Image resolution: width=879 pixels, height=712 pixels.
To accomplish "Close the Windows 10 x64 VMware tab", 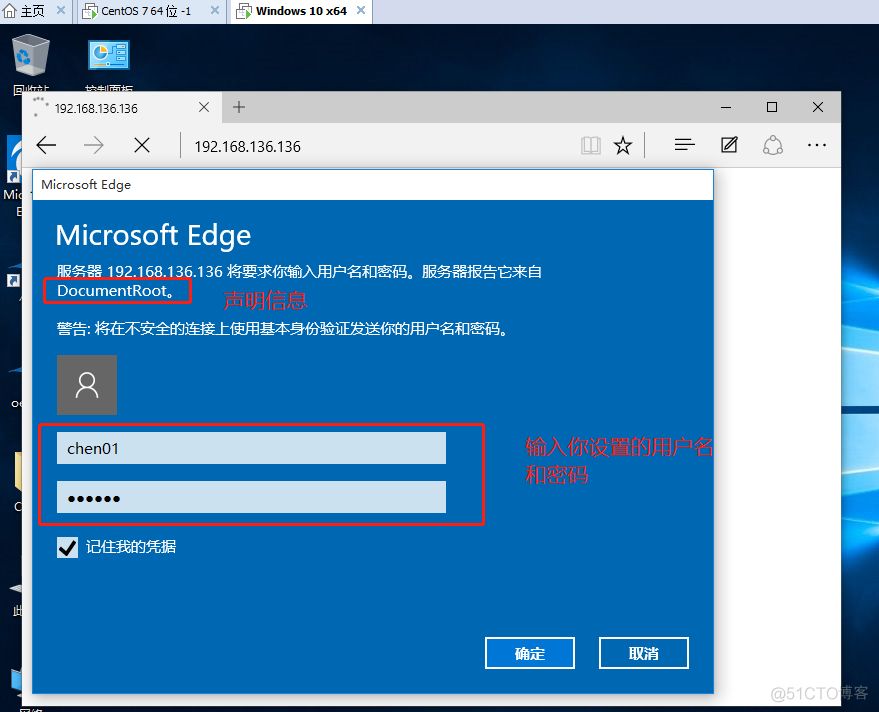I will pyautogui.click(x=361, y=10).
